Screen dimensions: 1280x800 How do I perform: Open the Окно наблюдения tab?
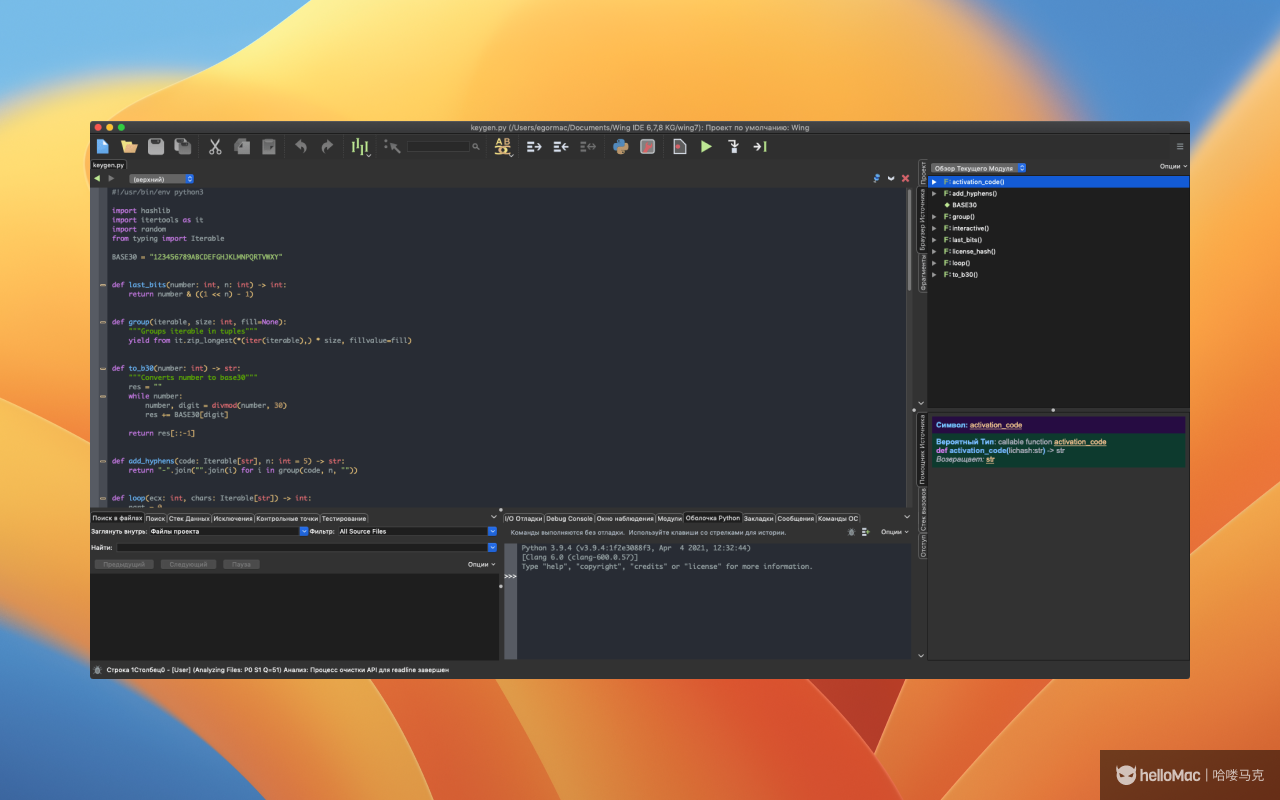click(625, 519)
